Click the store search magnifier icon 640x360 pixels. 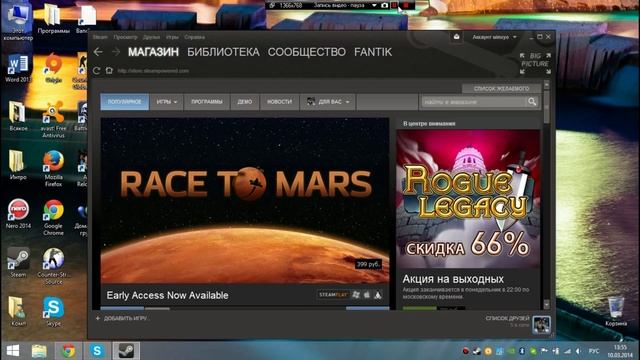pos(532,101)
